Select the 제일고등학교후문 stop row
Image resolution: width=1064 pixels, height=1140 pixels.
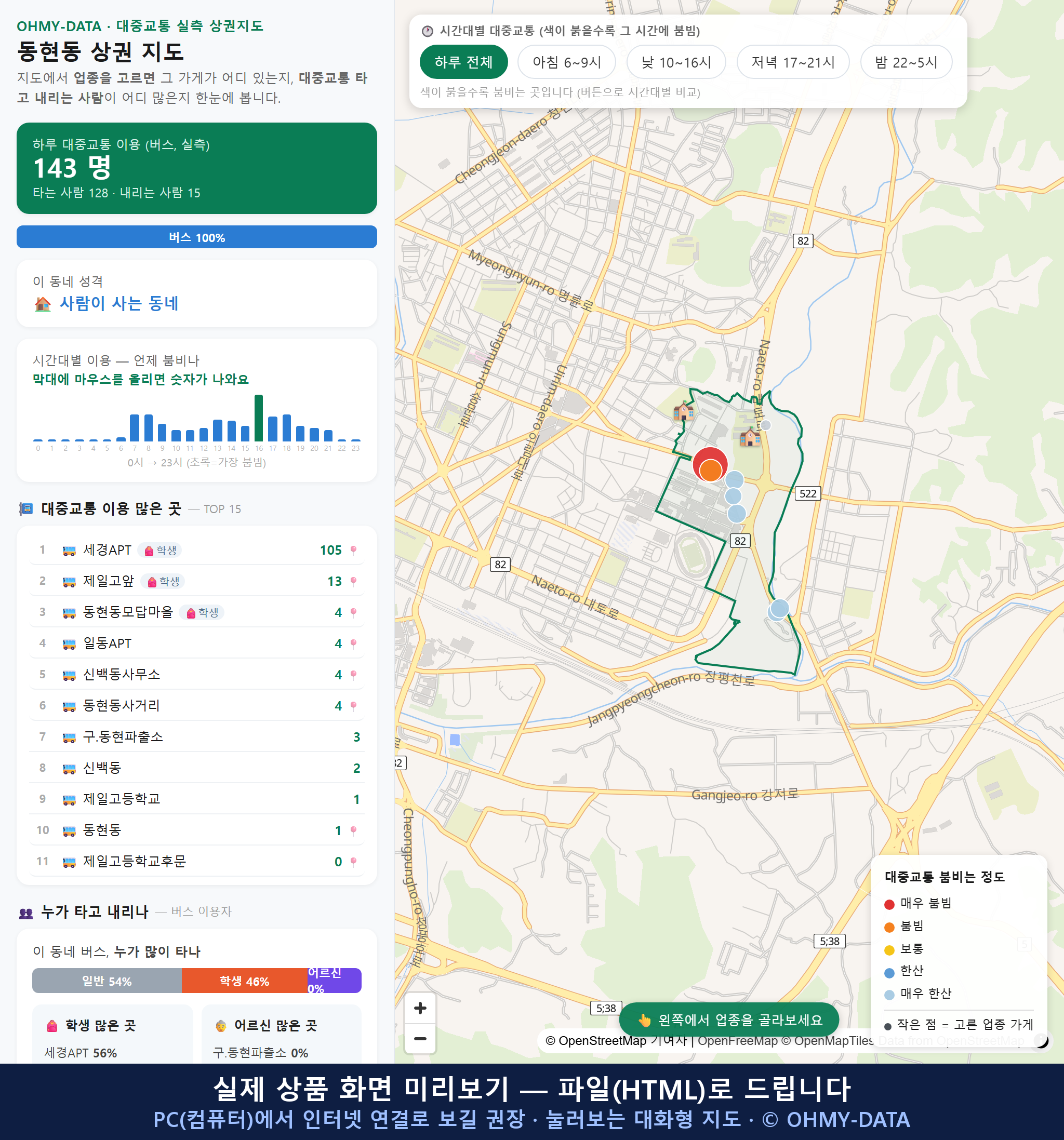[x=197, y=861]
